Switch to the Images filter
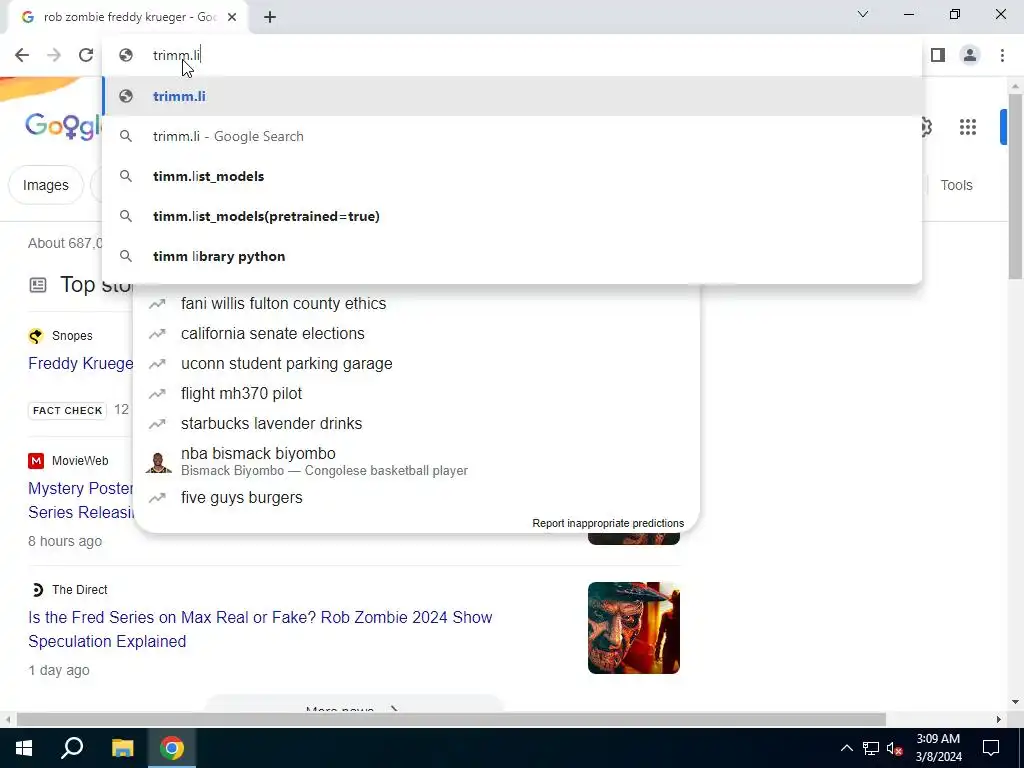Viewport: 1024px width, 768px height. 46,185
